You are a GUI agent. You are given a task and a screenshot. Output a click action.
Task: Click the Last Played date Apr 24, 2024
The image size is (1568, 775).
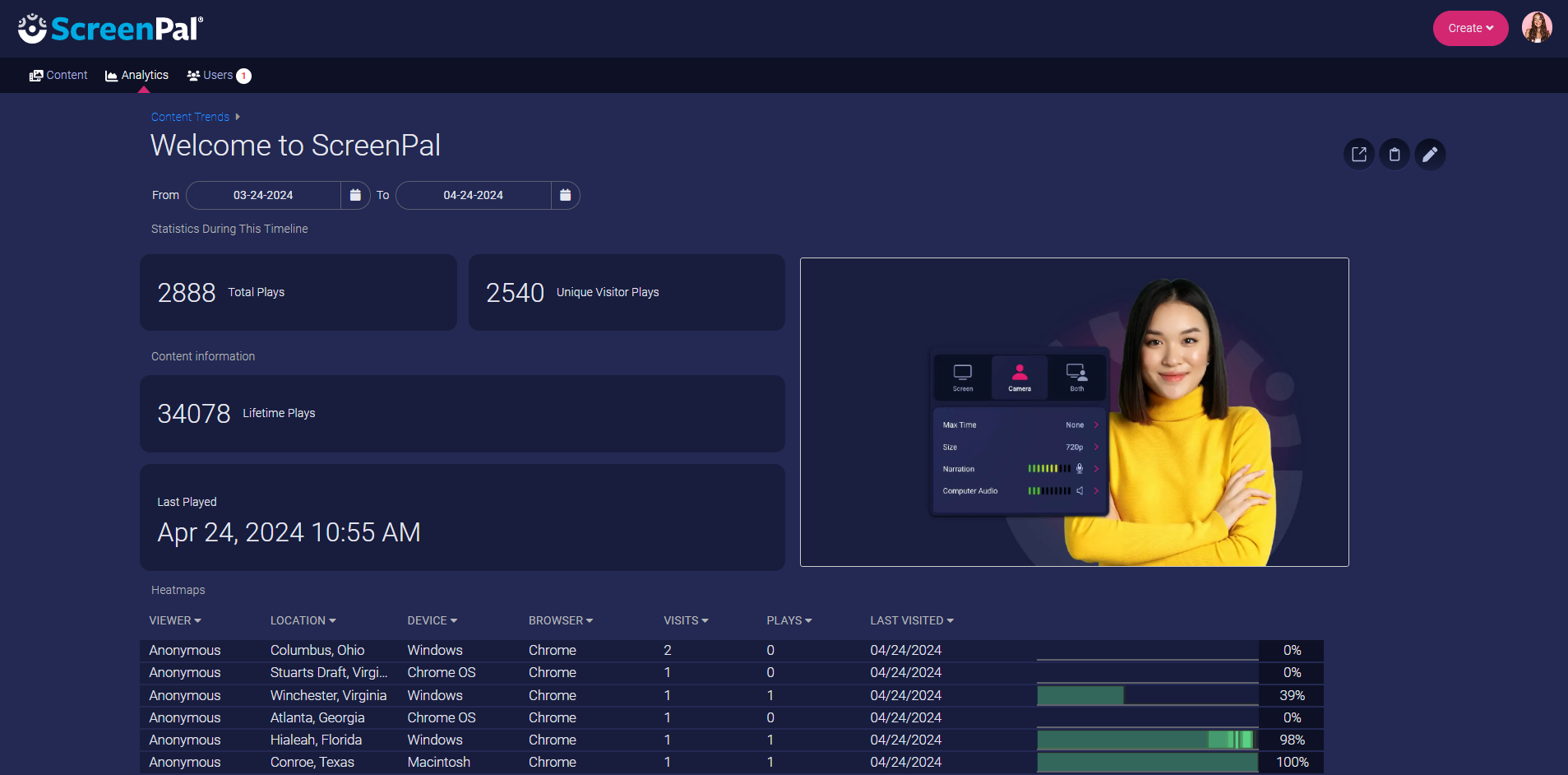[x=289, y=532]
